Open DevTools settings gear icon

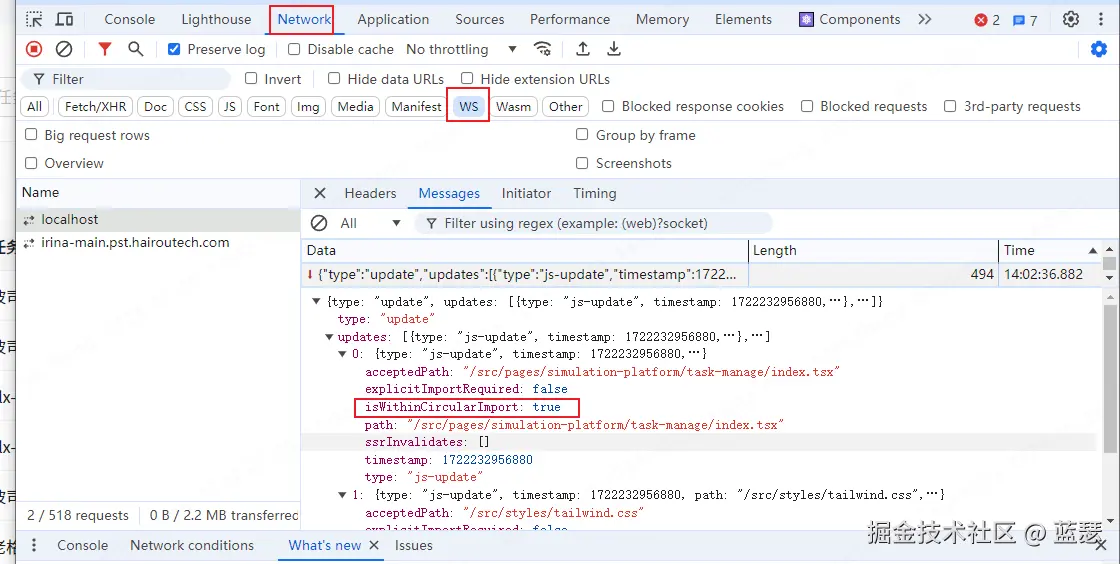click(x=1071, y=19)
